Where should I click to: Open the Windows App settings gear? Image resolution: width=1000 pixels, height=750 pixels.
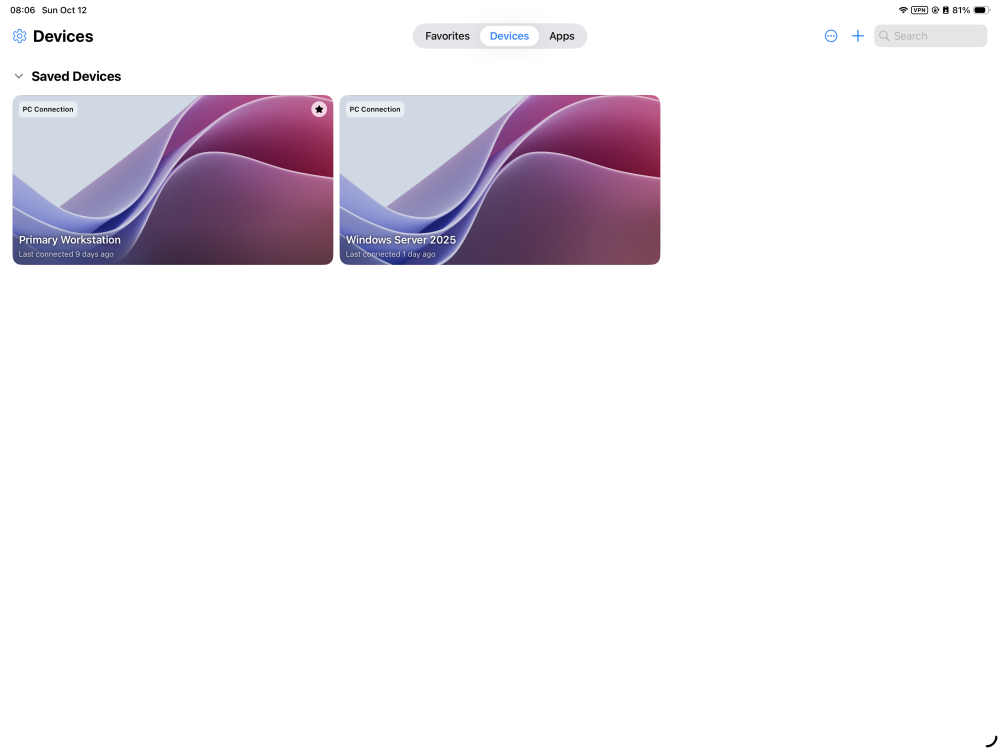coord(18,36)
